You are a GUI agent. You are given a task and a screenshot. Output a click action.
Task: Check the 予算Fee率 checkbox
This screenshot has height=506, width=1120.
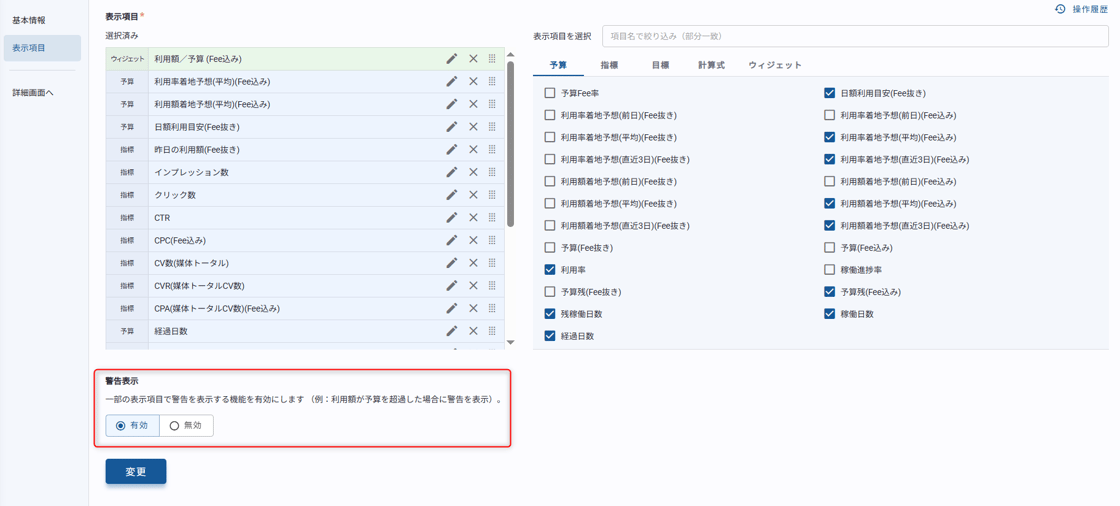click(550, 93)
